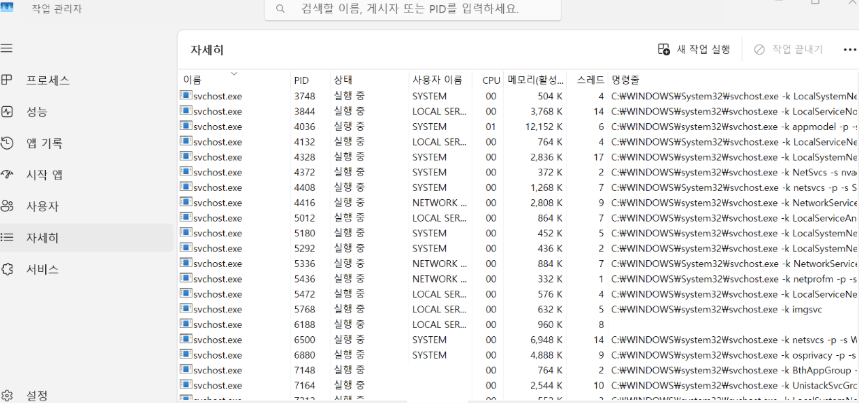Sort by the 사용자 이름 column header

(440, 80)
